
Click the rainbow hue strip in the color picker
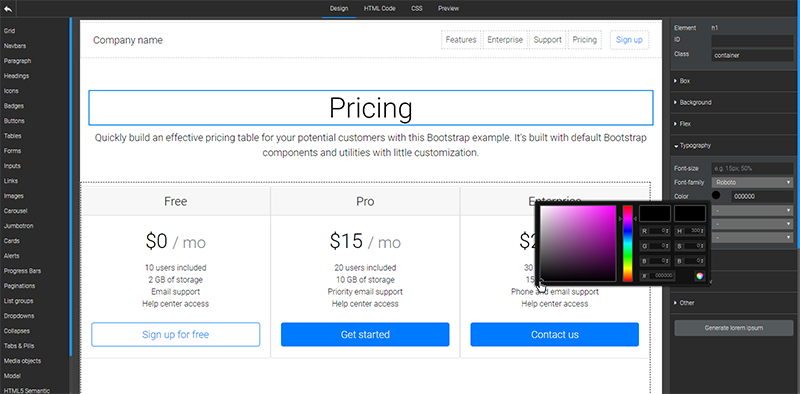click(628, 243)
